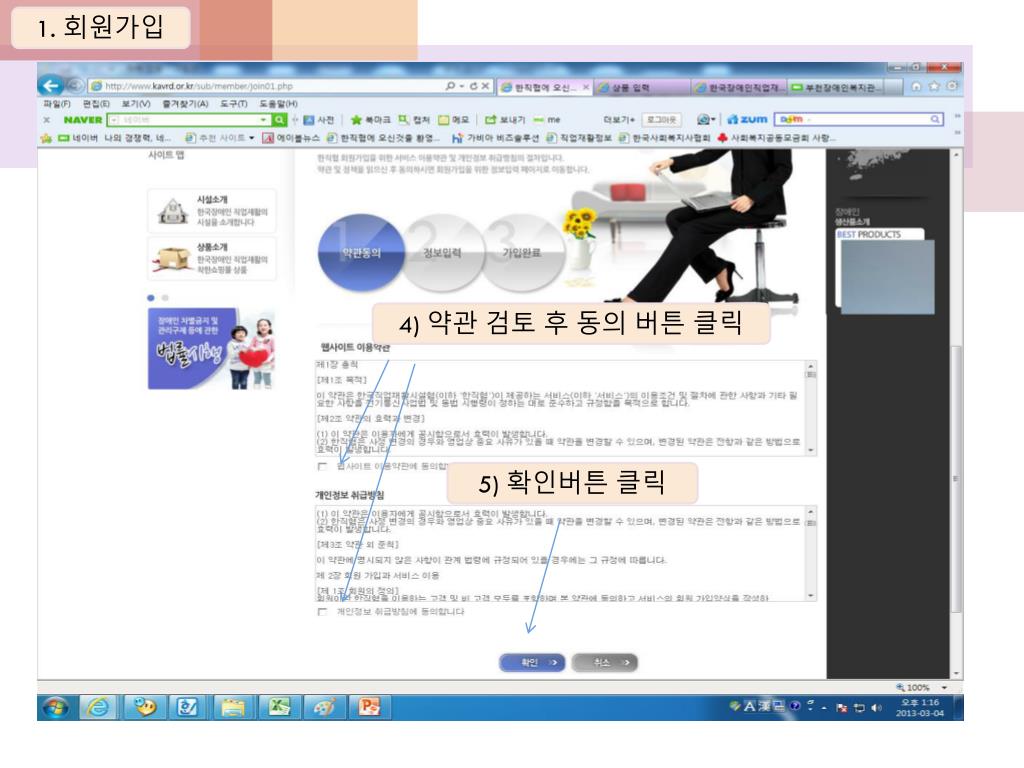Click in the Naver toolbar search field
This screenshot has width=1024, height=768.
pos(189,120)
